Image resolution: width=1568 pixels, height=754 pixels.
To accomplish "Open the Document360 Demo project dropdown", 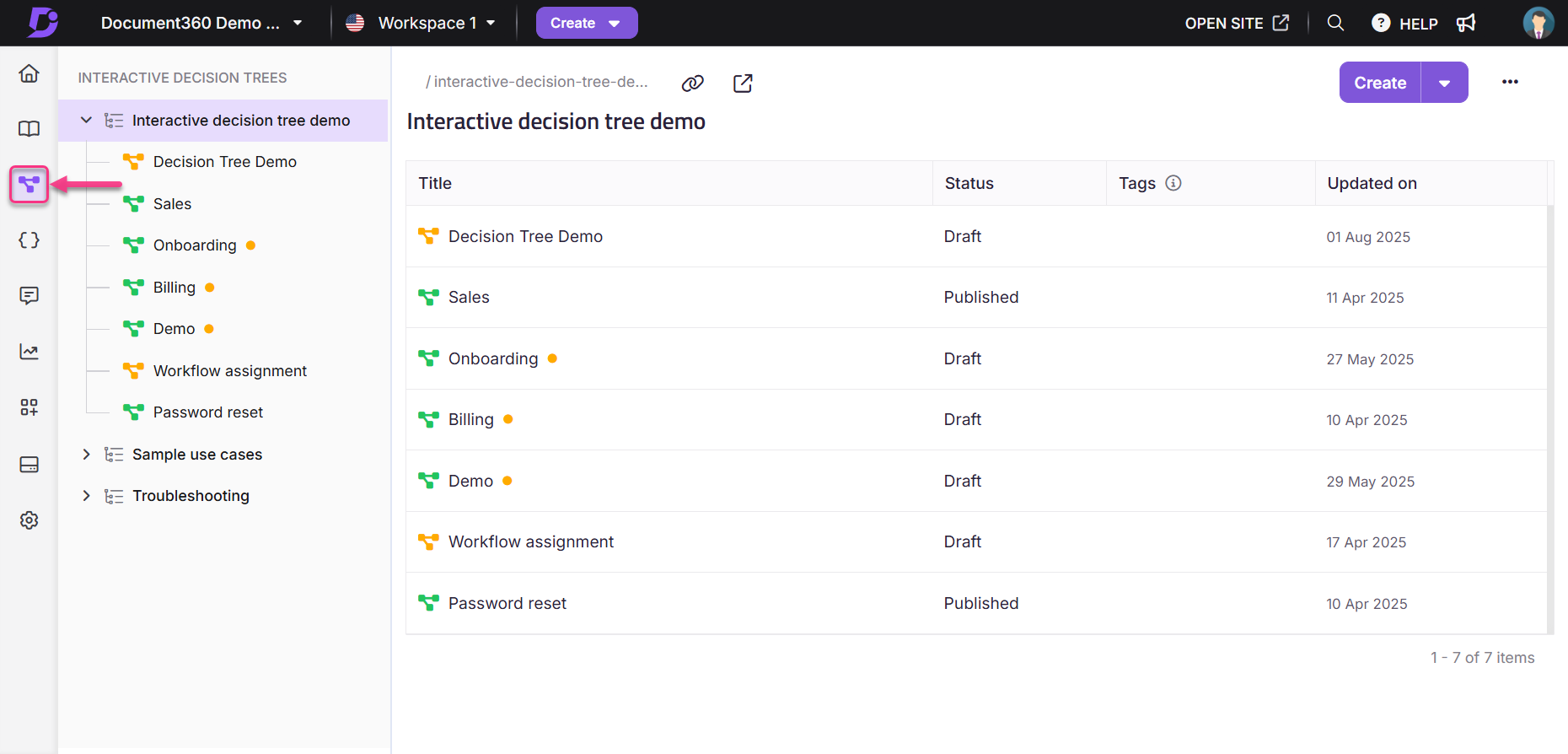I will click(202, 23).
